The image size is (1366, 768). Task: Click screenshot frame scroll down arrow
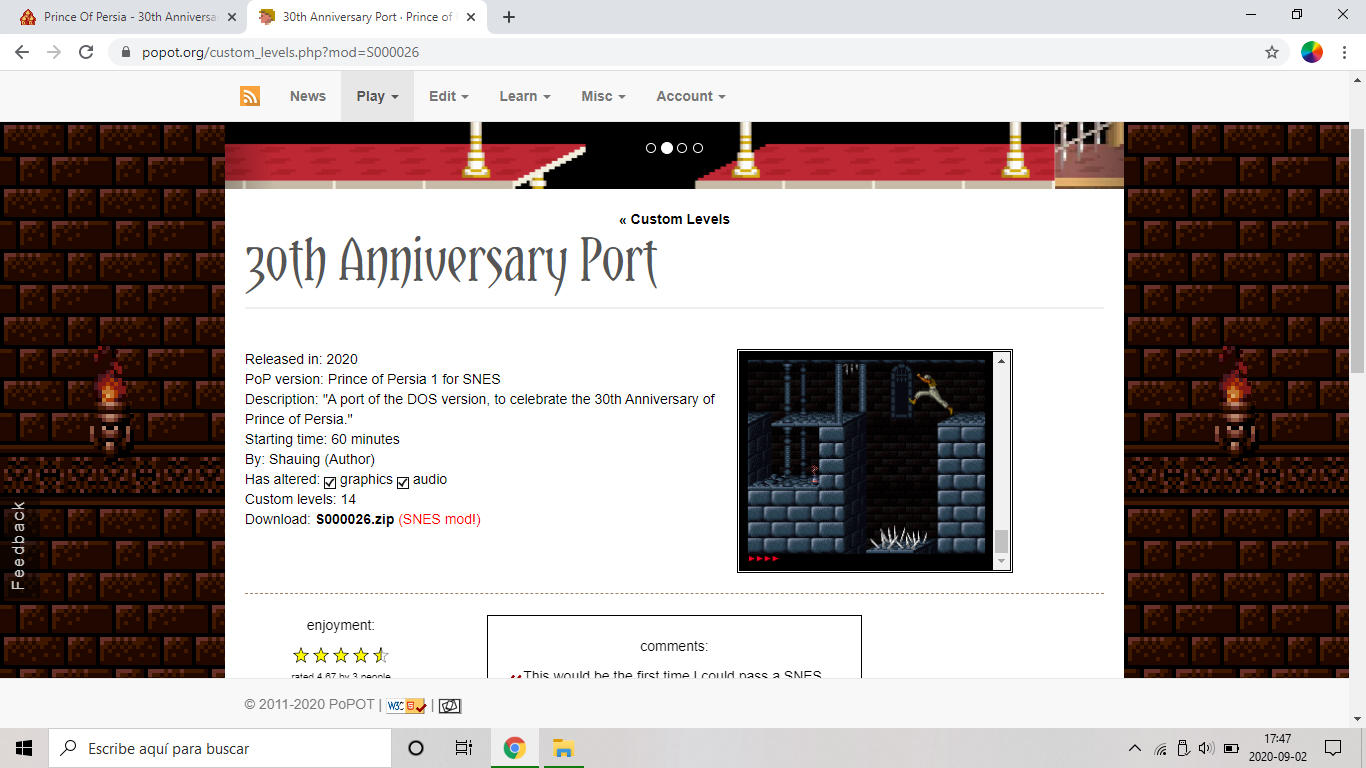click(x=1001, y=563)
